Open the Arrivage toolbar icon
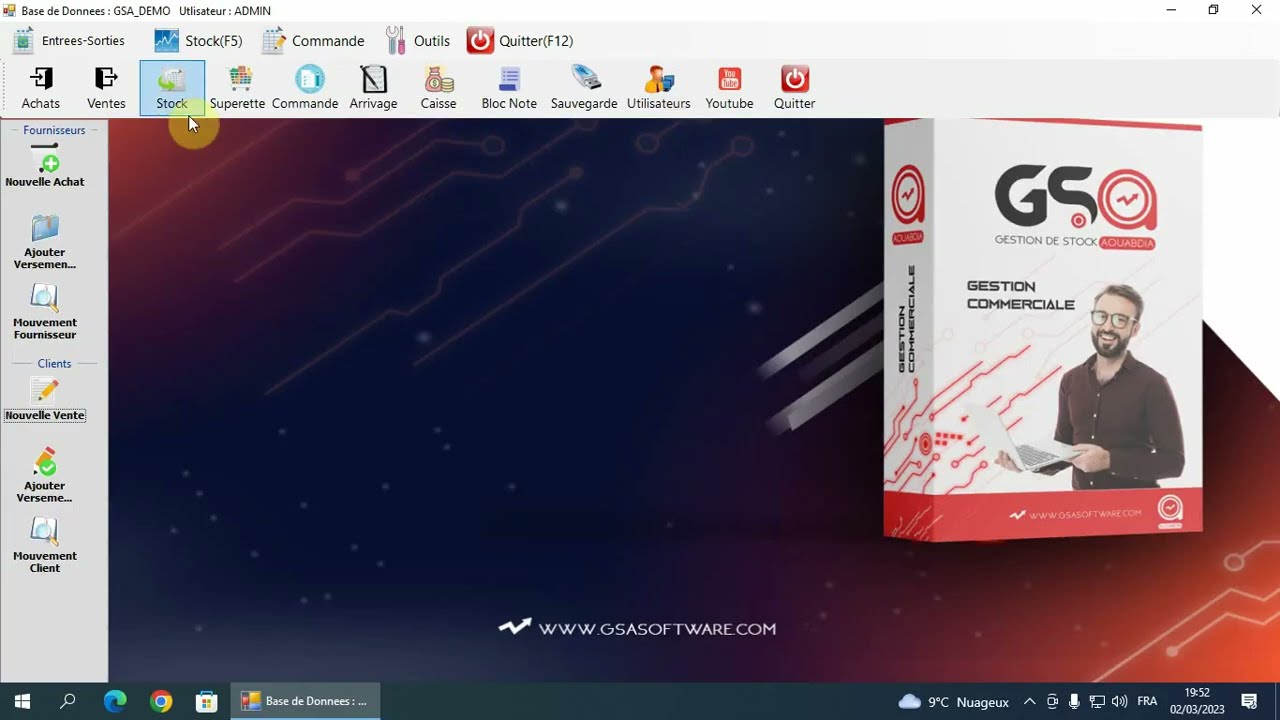Viewport: 1280px width, 720px height. tap(373, 88)
